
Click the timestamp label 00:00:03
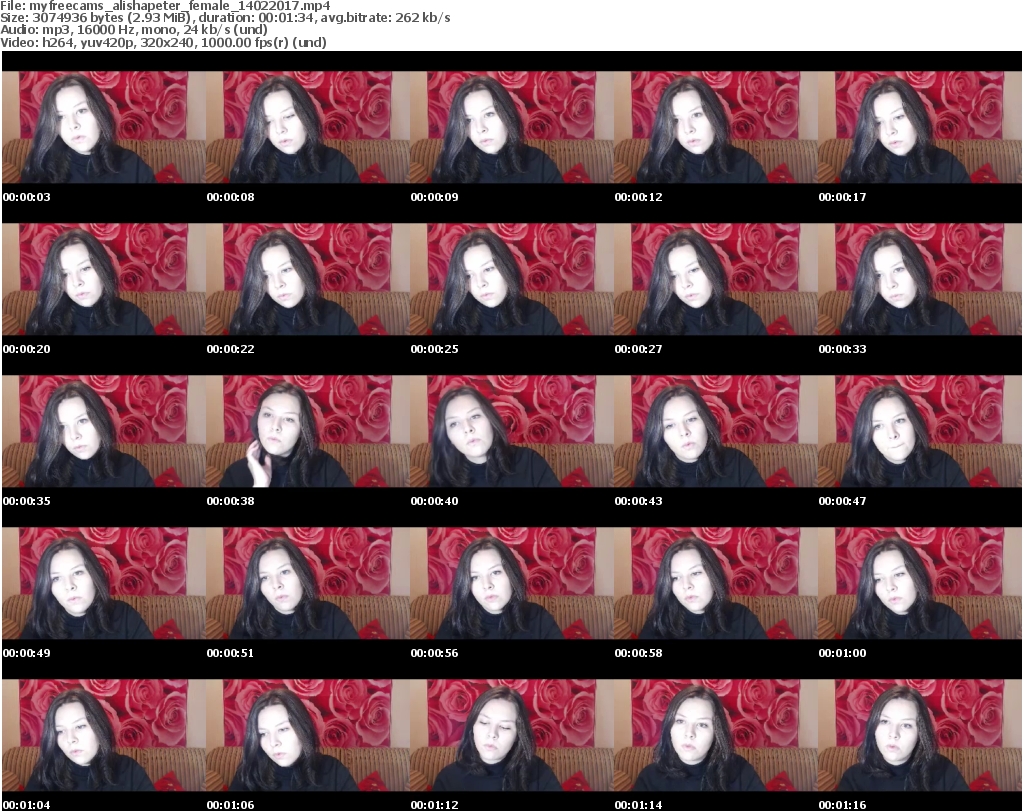26,197
